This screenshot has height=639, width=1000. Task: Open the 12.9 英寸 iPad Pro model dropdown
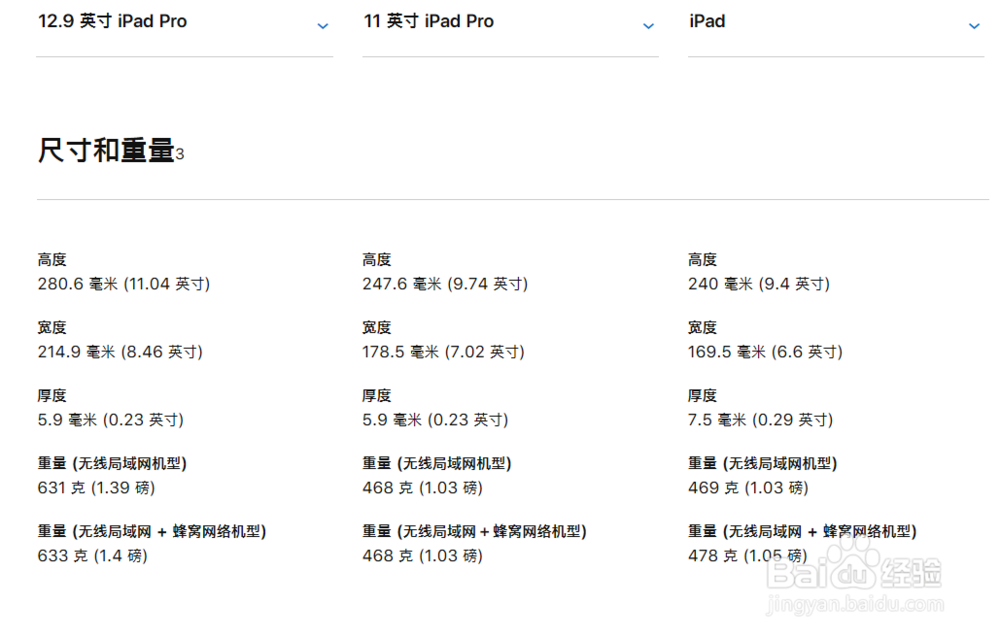(x=323, y=26)
